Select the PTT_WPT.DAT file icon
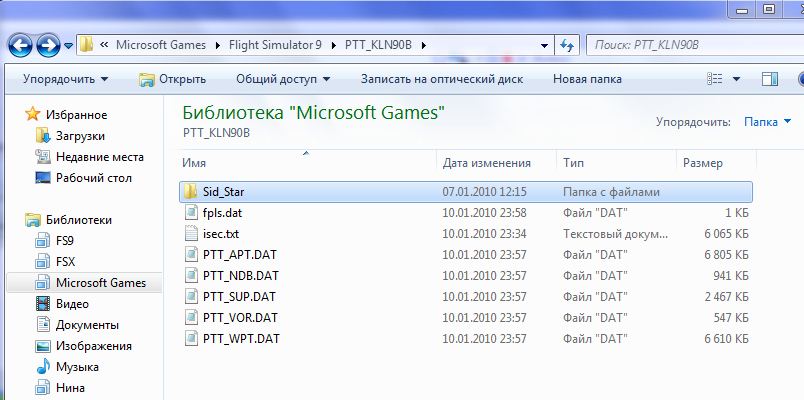Screen dimensions: 804x400 191,339
